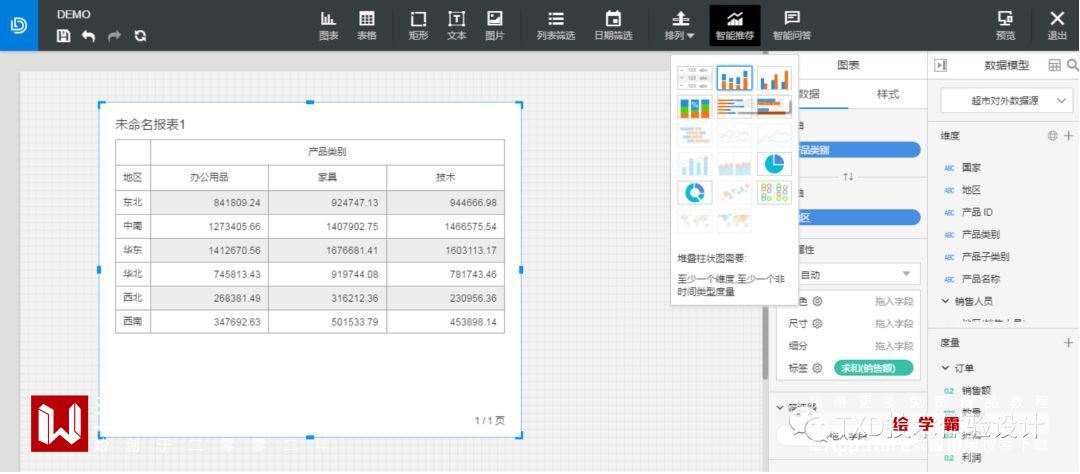Open the 排列 arrange dropdown
Screen dimensions: 1080x474
pyautogui.click(x=680, y=25)
